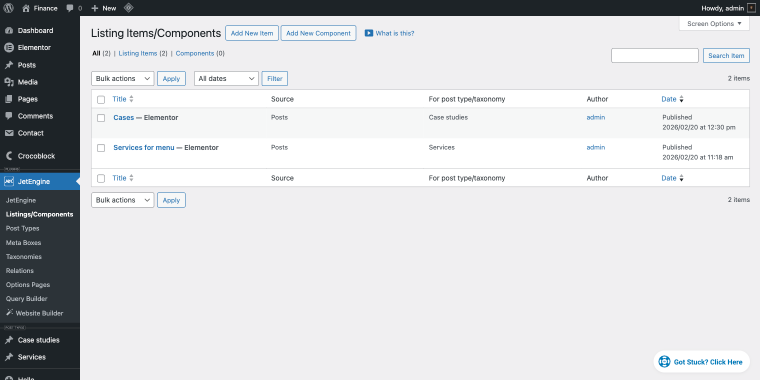This screenshot has width=760, height=380.
Task: Tick the select-all checkbox in table footer
Action: 101,178
